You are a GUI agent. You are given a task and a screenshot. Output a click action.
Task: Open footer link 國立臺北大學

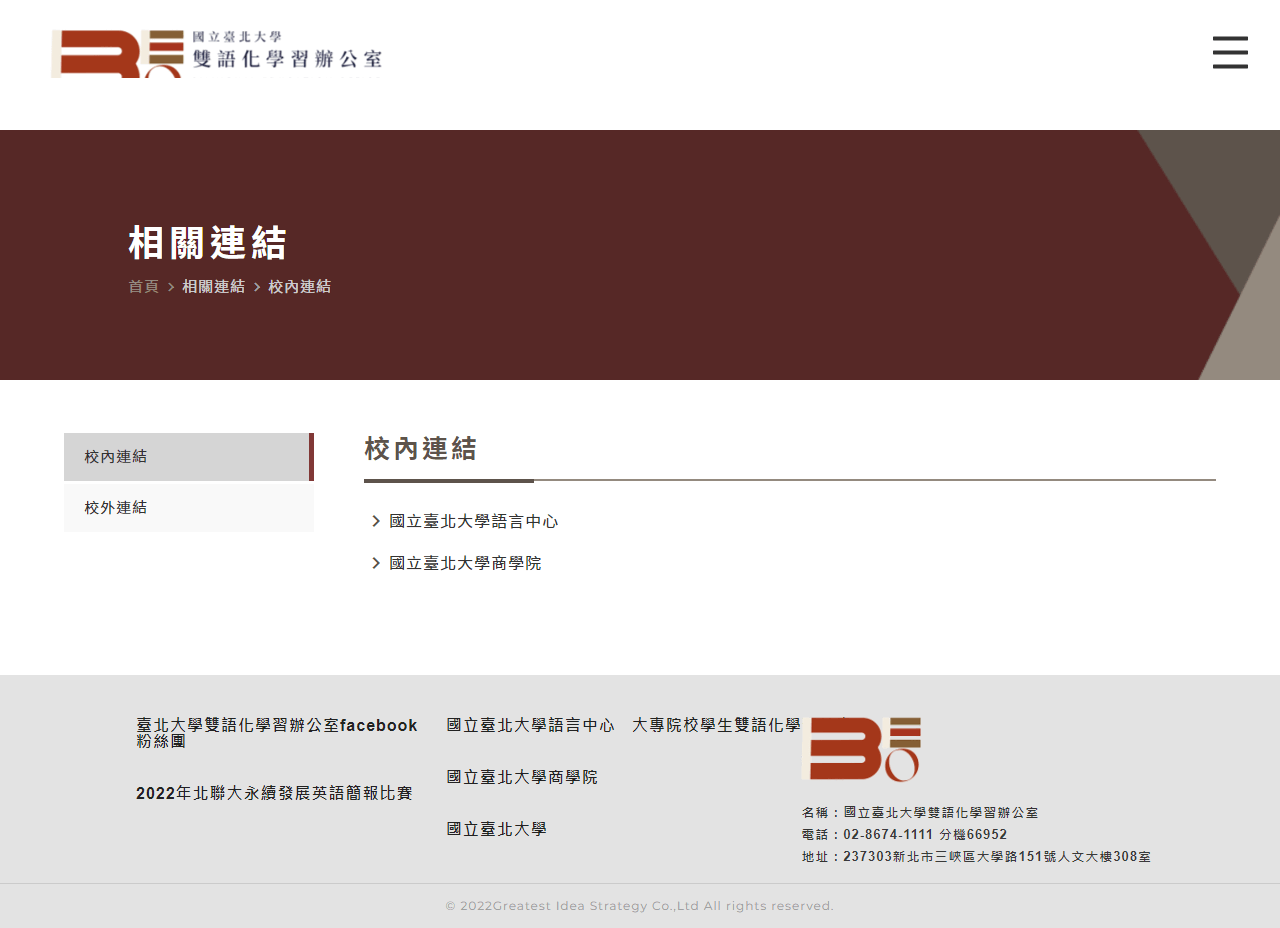tap(497, 830)
